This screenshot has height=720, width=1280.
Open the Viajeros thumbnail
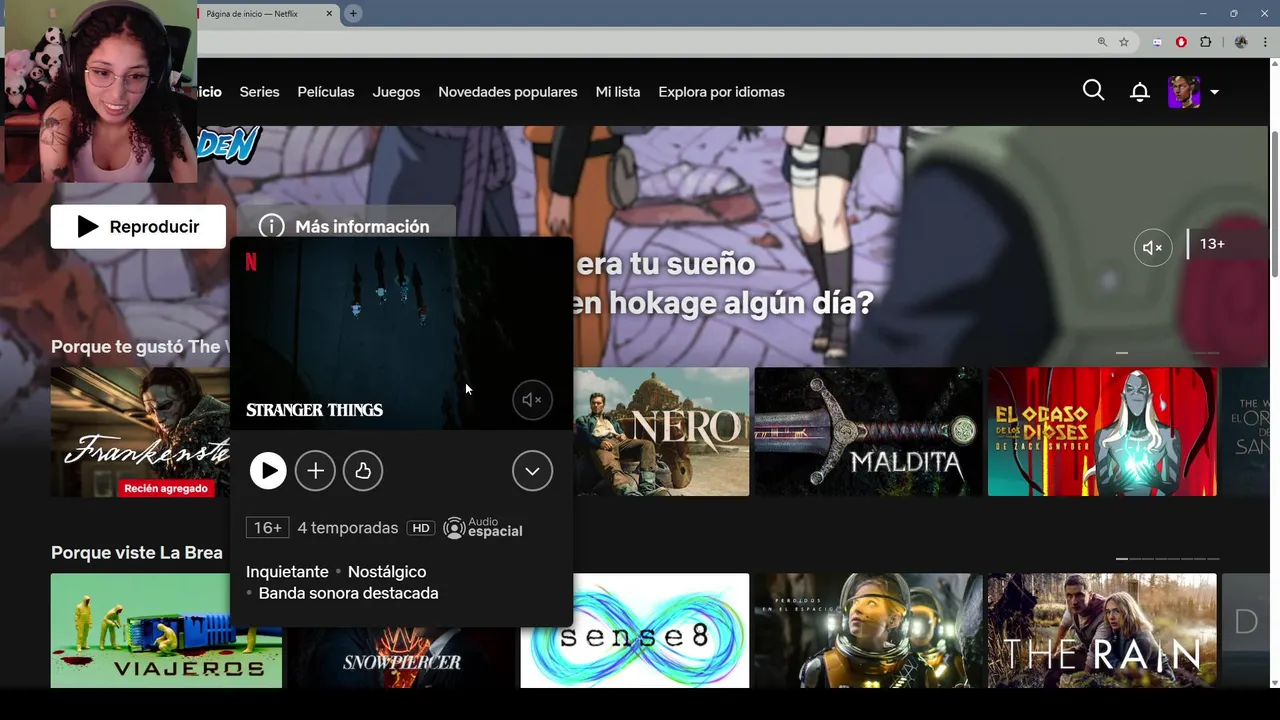coord(166,630)
